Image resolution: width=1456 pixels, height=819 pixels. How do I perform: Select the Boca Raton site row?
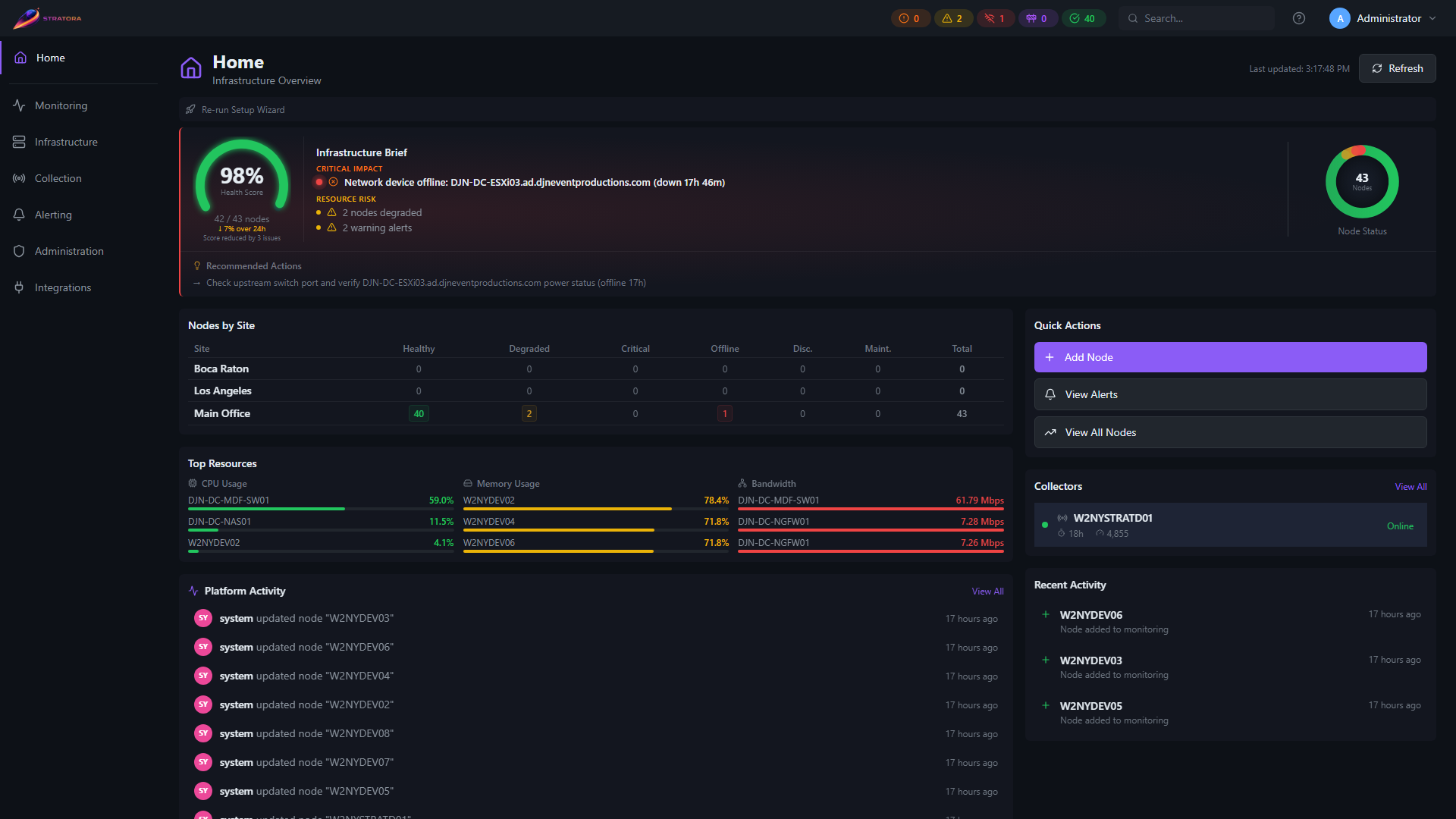pos(596,369)
